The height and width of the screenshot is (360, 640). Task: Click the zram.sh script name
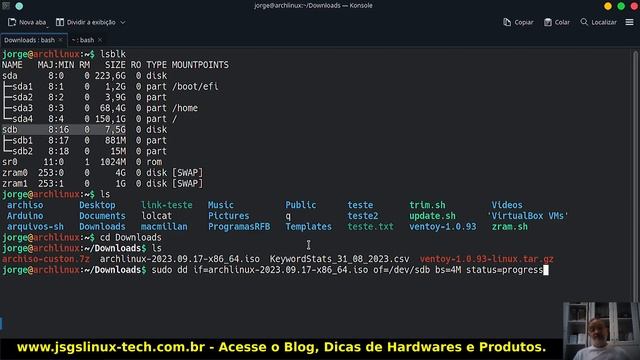[509, 227]
